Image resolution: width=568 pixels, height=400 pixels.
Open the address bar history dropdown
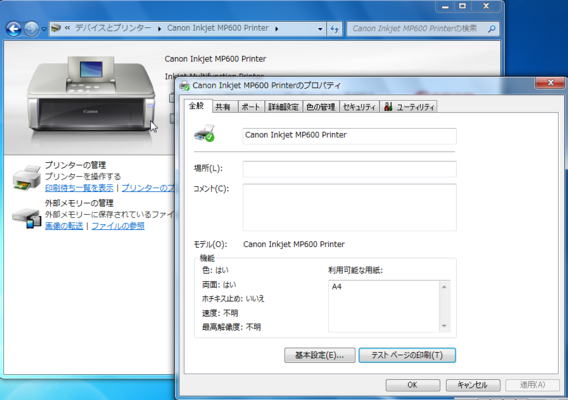pyautogui.click(x=320, y=29)
